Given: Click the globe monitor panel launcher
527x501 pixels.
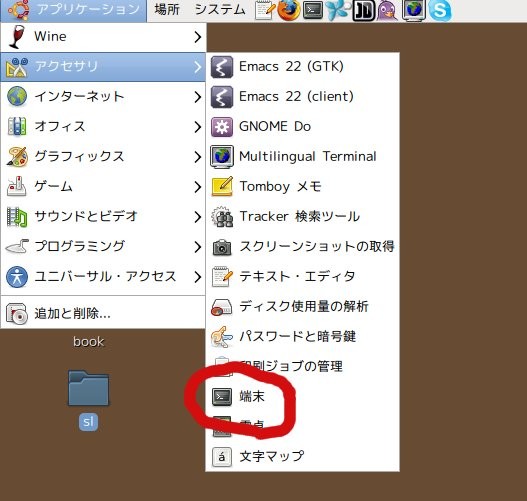Looking at the screenshot, I should tap(413, 10).
